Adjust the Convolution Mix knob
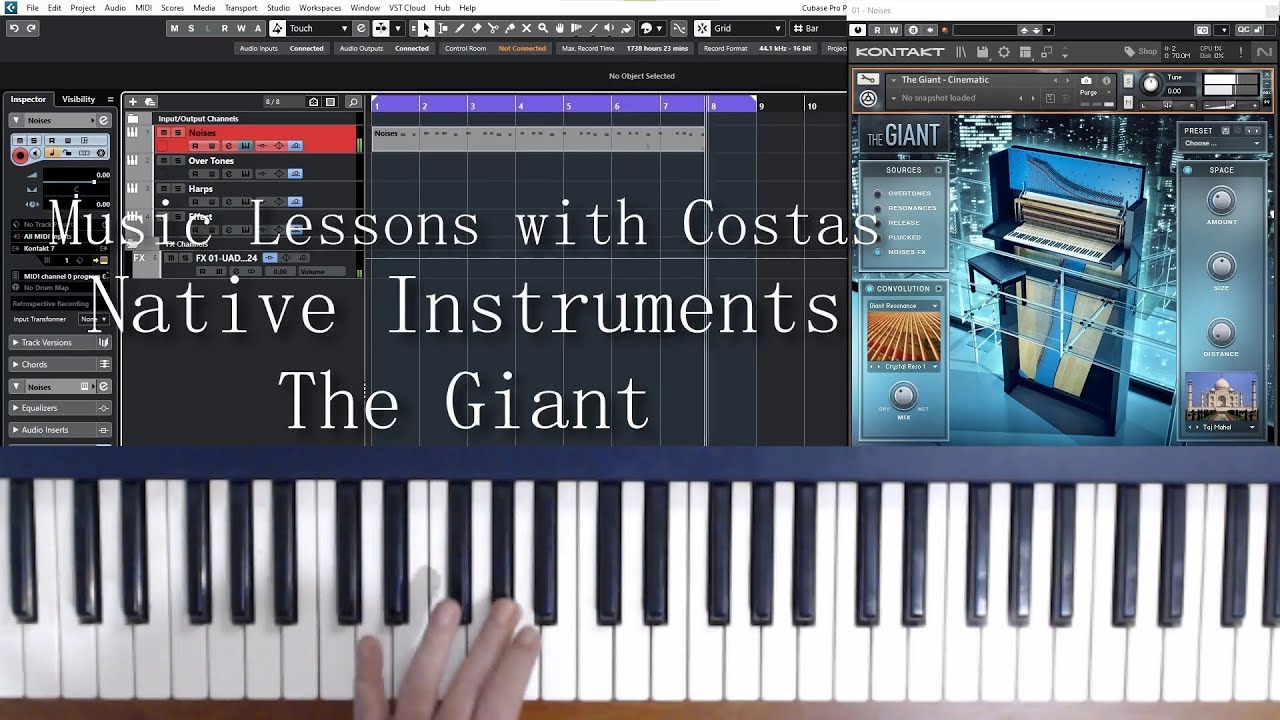Screen dimensions: 1280x720 (904, 395)
